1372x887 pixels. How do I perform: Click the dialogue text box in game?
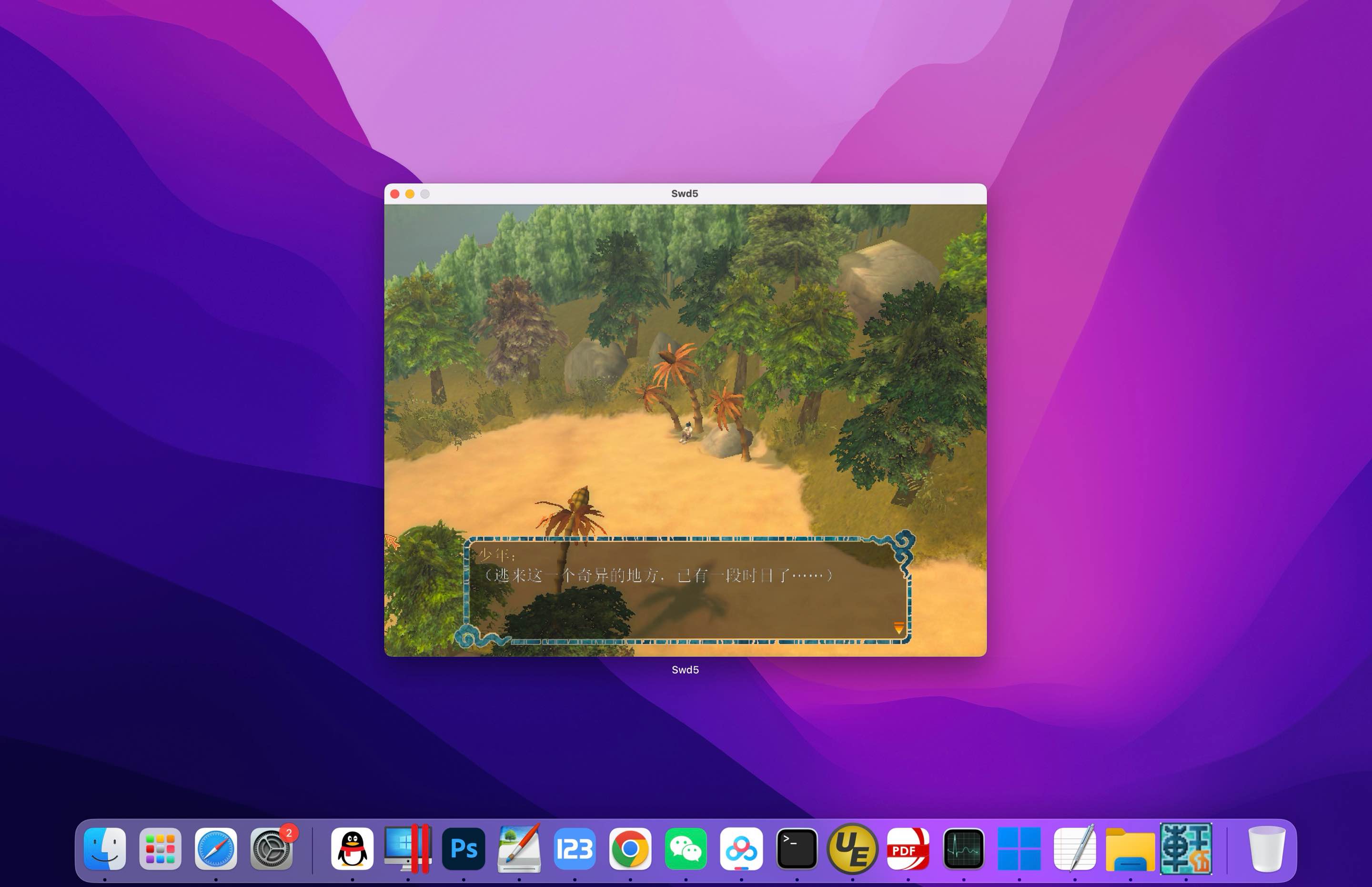[686, 590]
